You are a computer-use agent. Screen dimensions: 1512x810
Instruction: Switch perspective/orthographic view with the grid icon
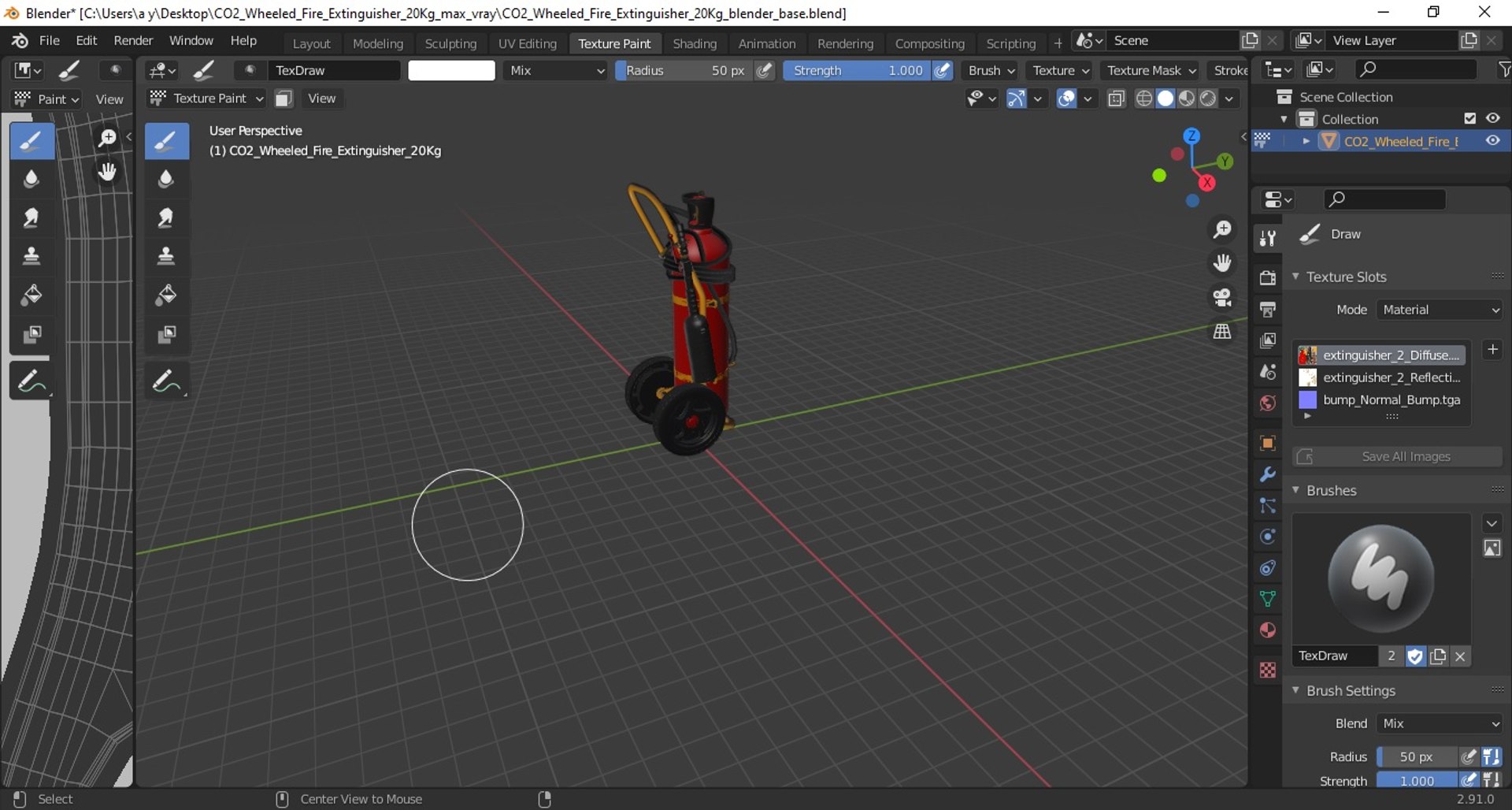click(1222, 332)
